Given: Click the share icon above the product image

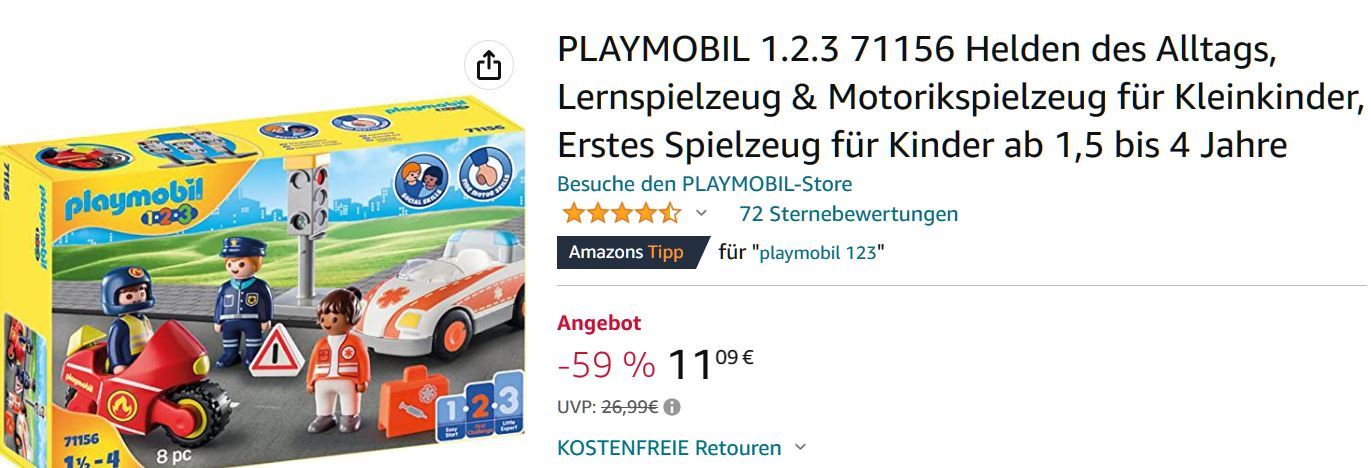Looking at the screenshot, I should tap(488, 66).
